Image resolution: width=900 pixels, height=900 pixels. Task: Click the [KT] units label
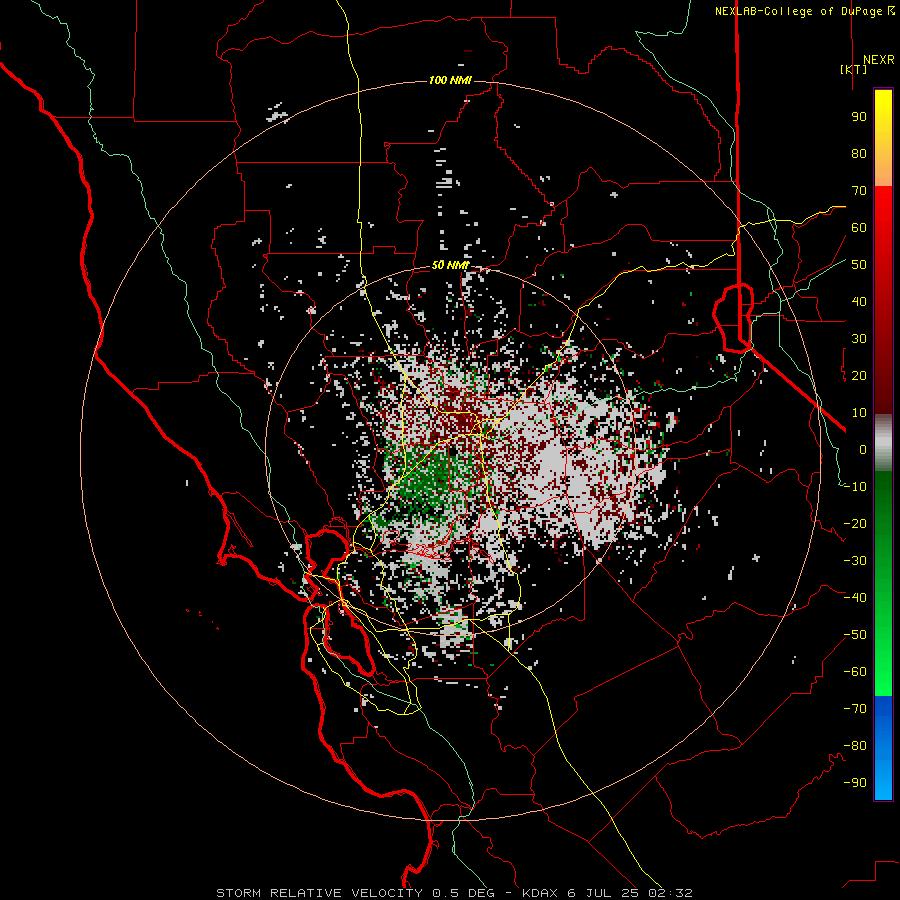coord(854,69)
